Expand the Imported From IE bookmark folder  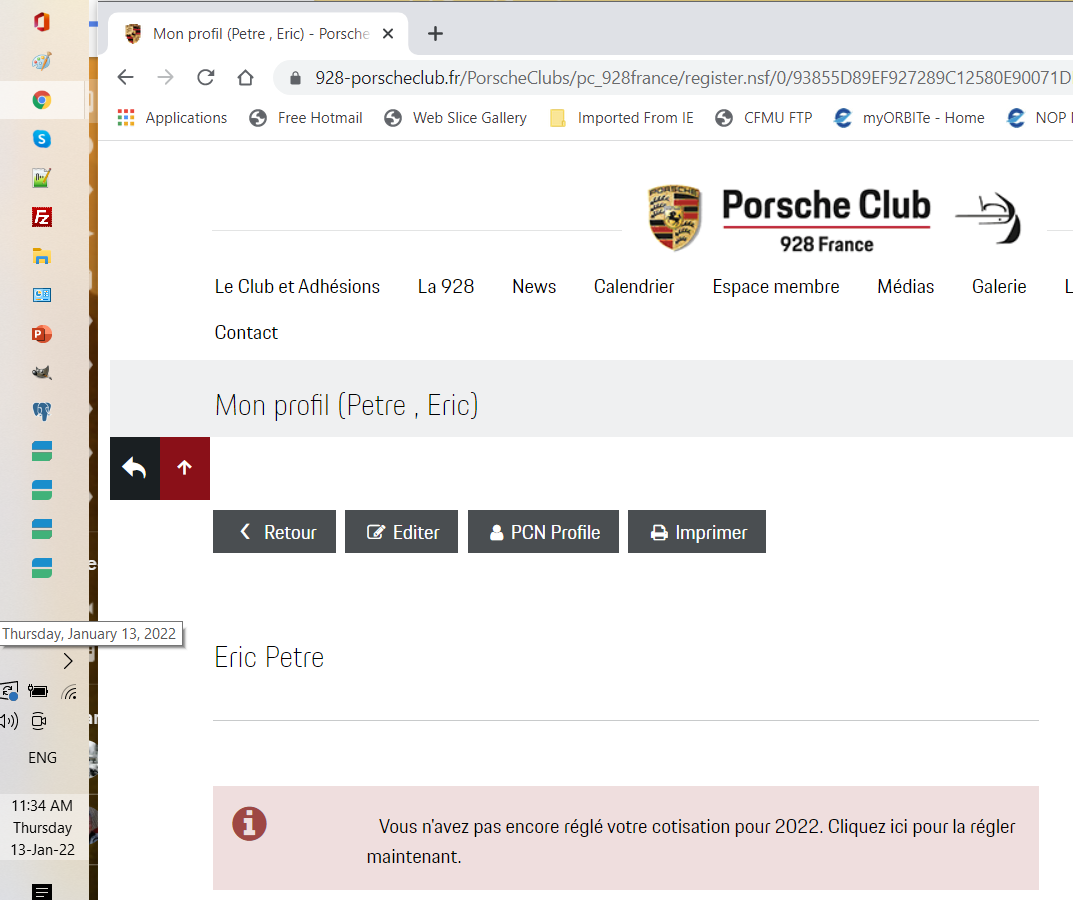[x=622, y=118]
